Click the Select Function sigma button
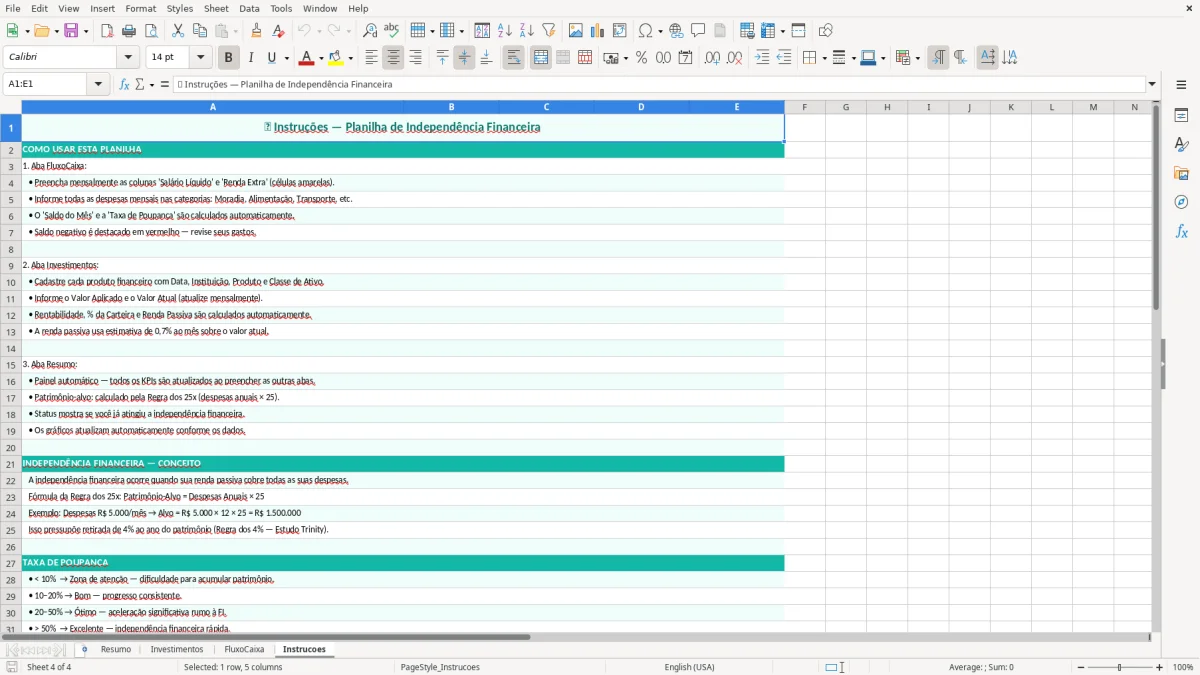The width and height of the screenshot is (1200, 675). tap(139, 84)
